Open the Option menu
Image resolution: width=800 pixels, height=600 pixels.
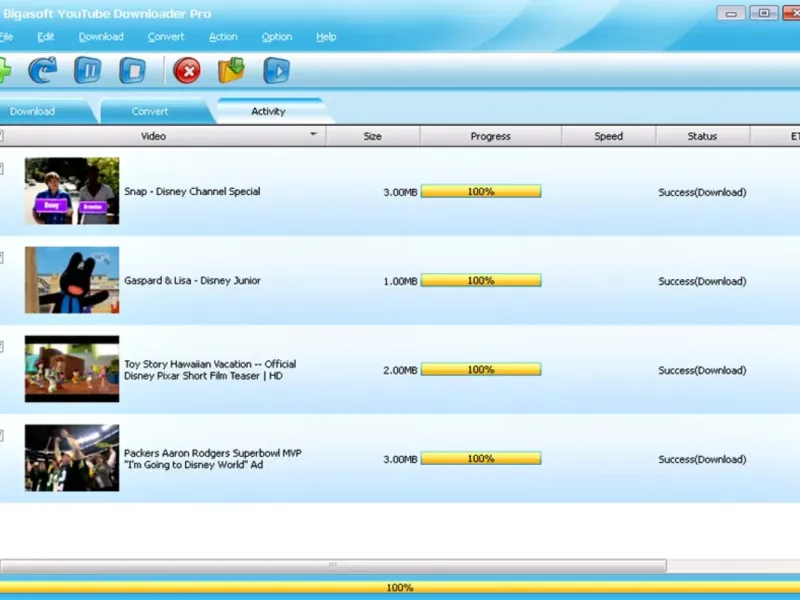pos(277,37)
